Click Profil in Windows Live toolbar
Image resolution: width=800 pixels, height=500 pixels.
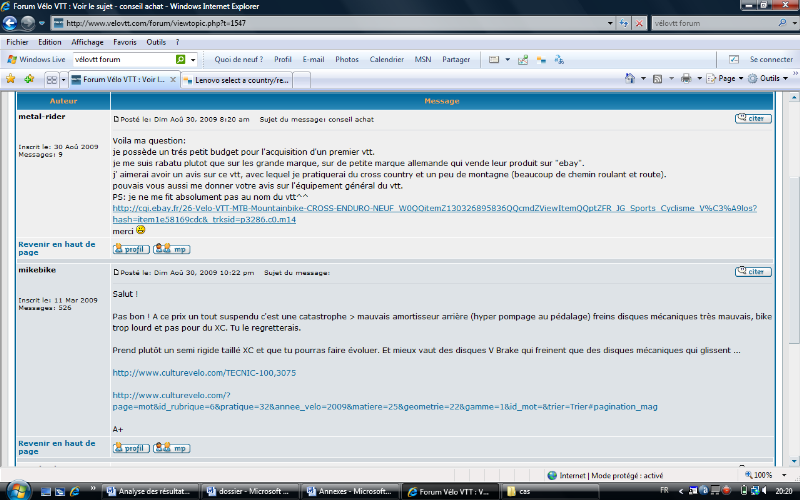pyautogui.click(x=283, y=60)
